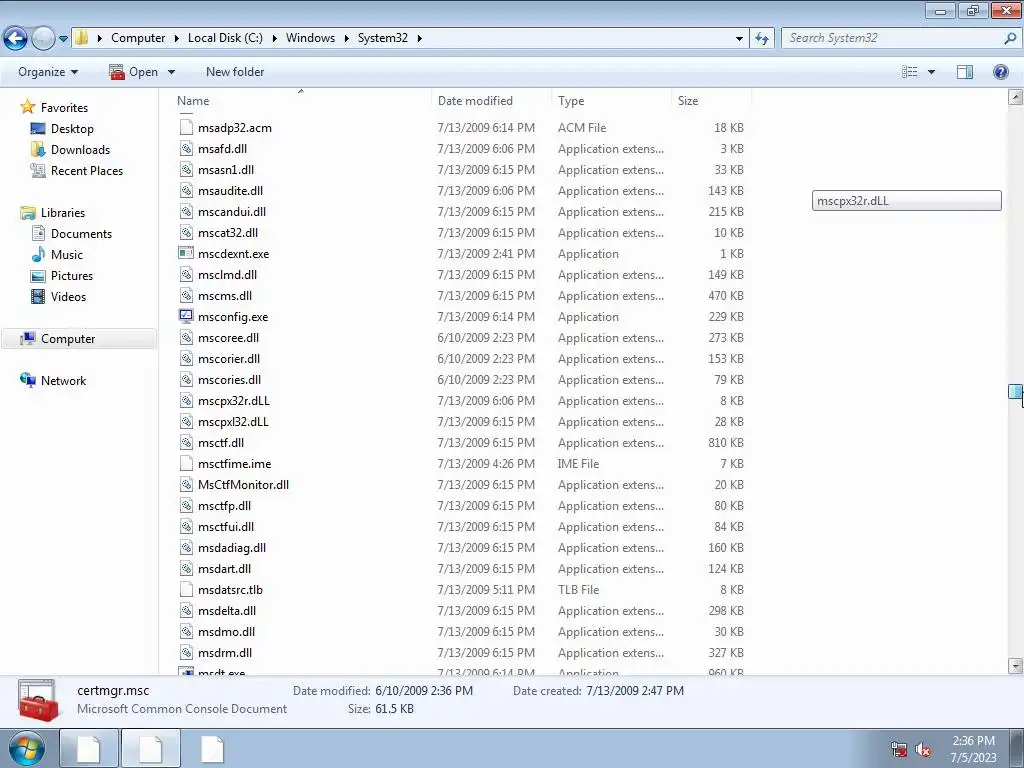Select file name mscoree.dll
The height and width of the screenshot is (768, 1024).
229,338
